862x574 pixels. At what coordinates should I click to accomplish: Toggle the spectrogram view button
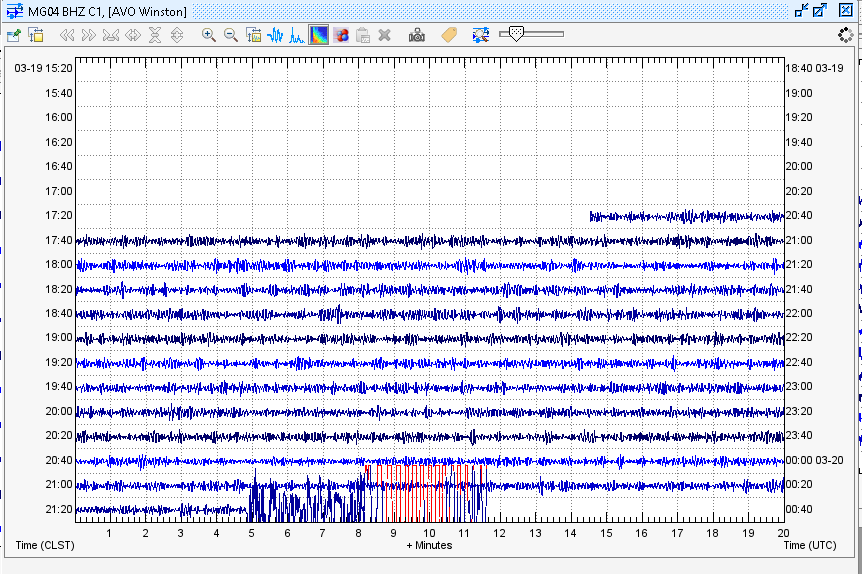(x=319, y=36)
